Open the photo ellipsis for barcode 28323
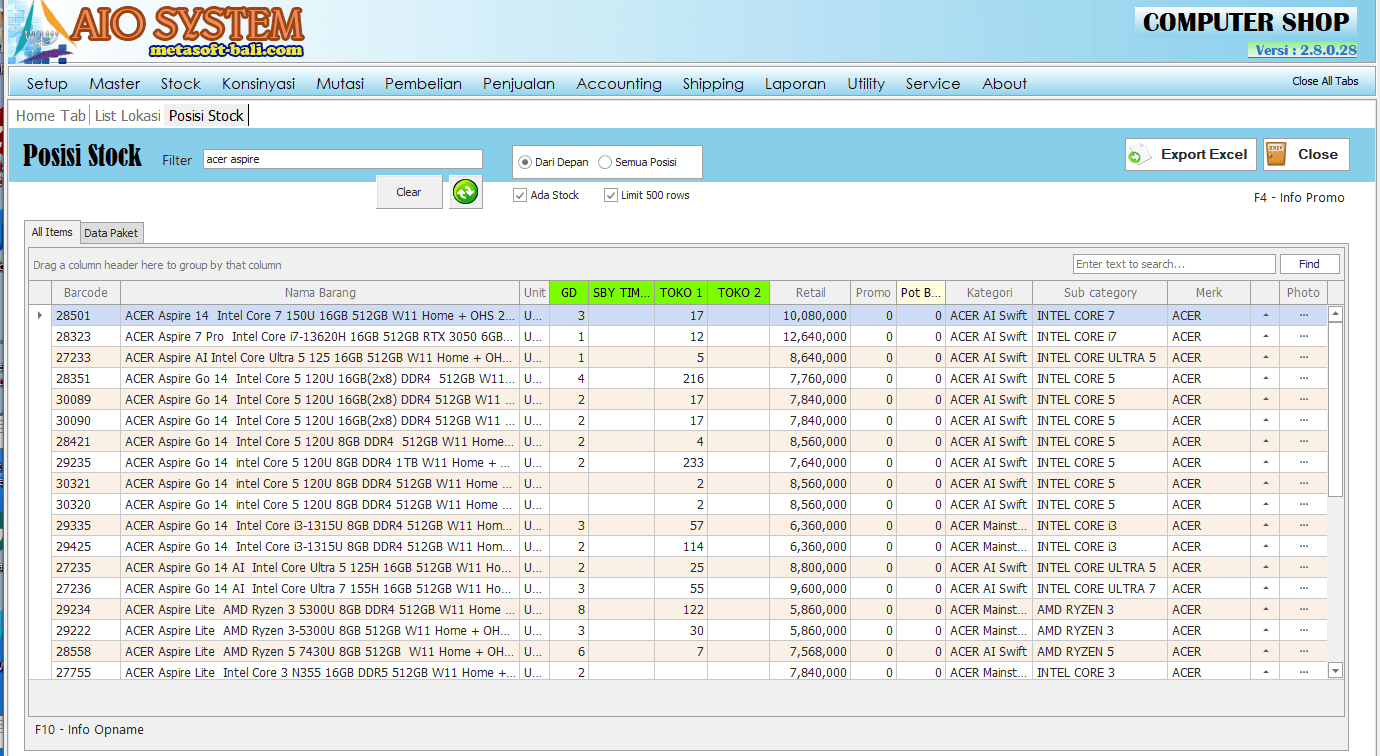The height and width of the screenshot is (756, 1380). 1303,336
